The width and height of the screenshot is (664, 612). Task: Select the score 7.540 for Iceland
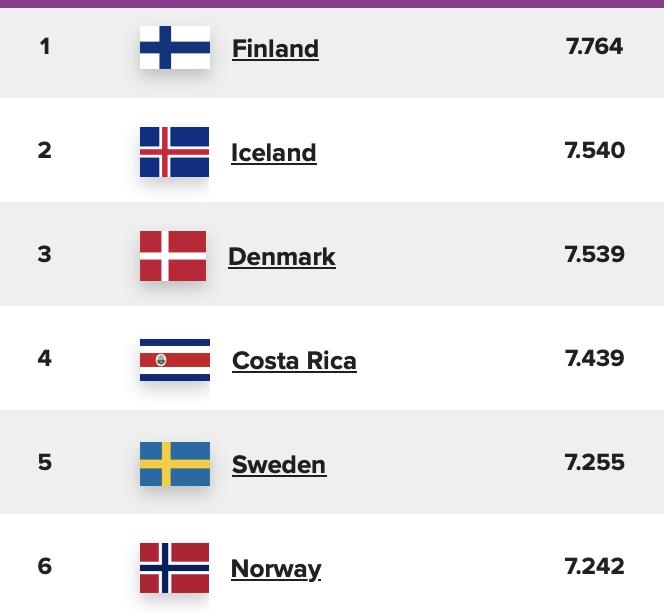(595, 150)
